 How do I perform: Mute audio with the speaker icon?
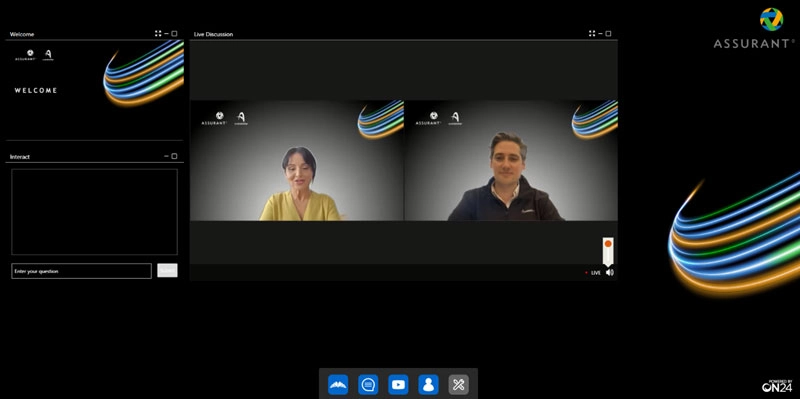609,272
